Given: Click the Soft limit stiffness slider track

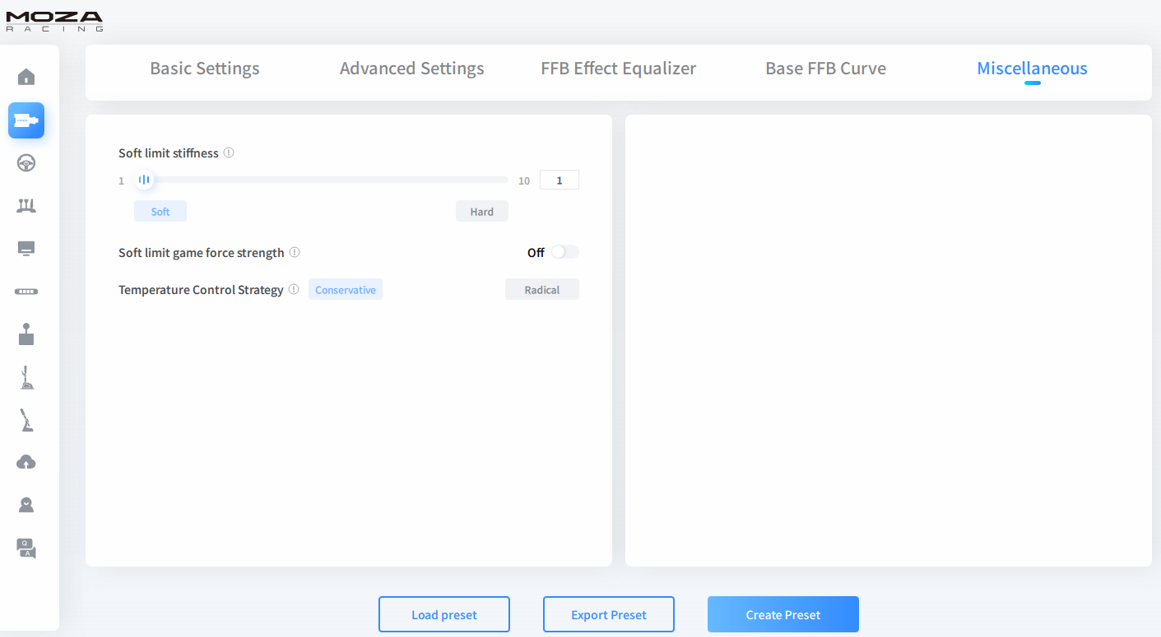Looking at the screenshot, I should point(321,179).
